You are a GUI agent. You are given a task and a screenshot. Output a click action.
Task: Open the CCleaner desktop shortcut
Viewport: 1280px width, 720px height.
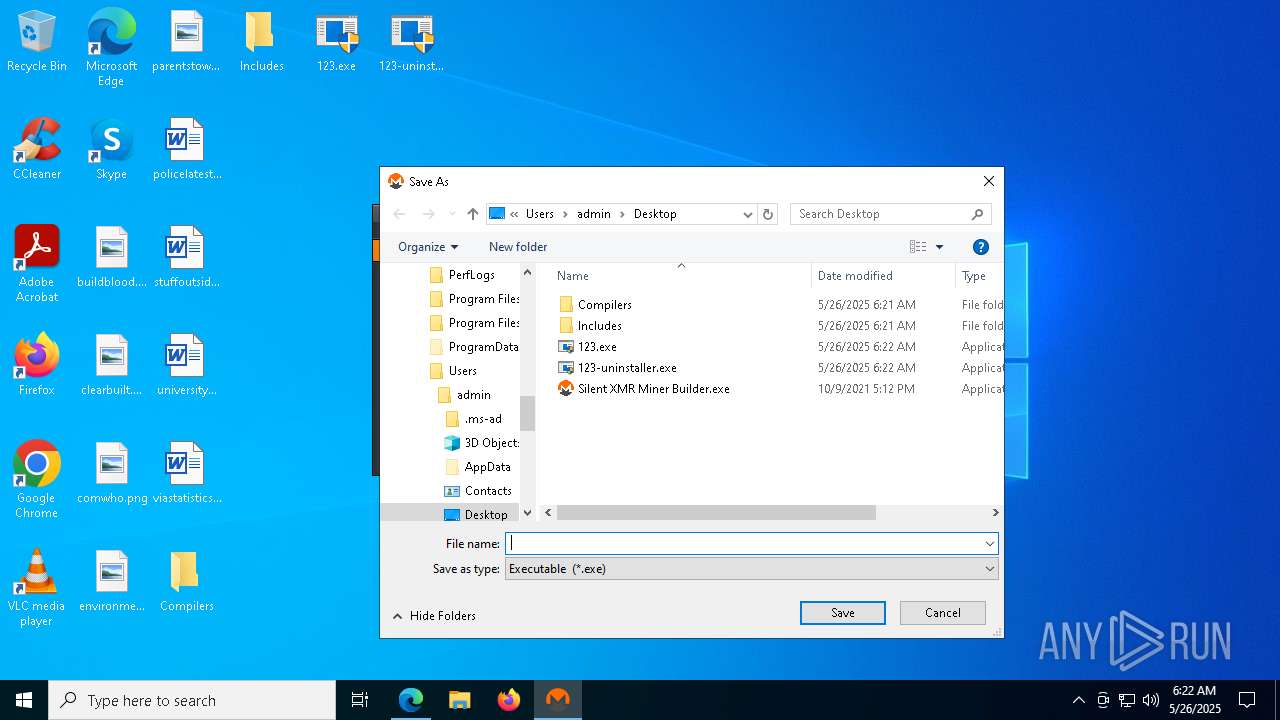[37, 150]
